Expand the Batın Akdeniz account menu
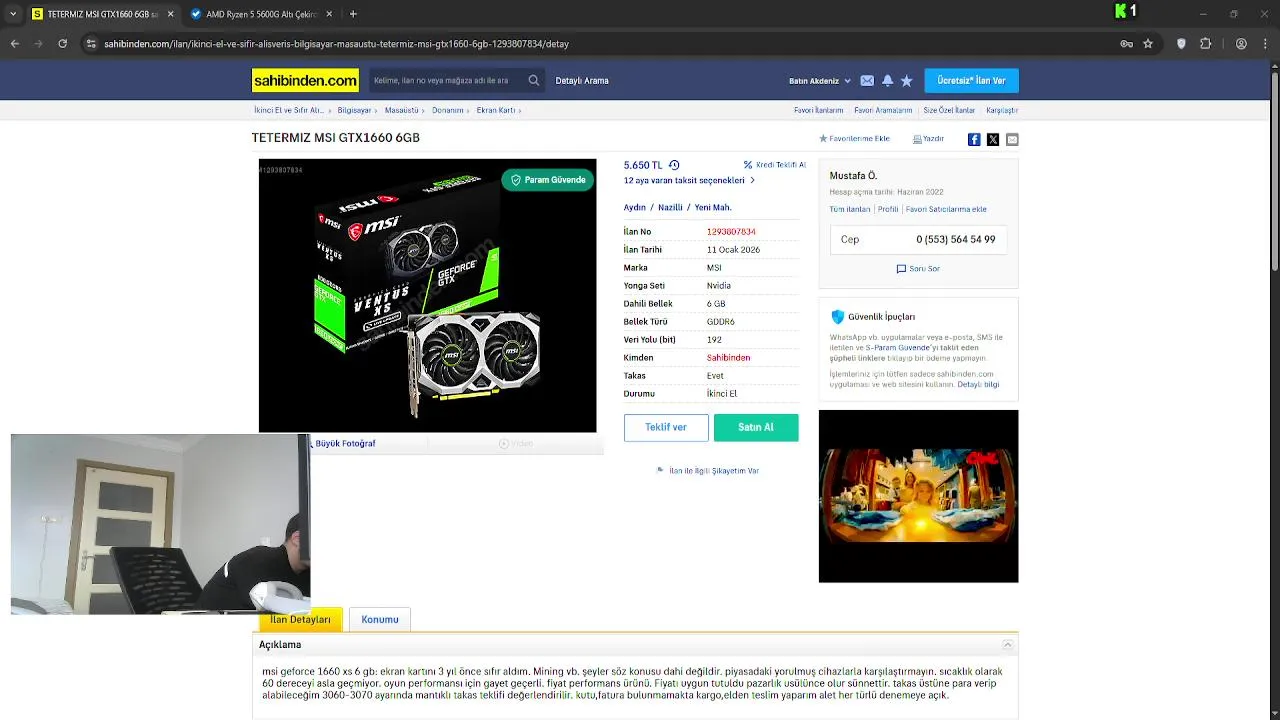This screenshot has width=1280, height=720. pos(820,81)
